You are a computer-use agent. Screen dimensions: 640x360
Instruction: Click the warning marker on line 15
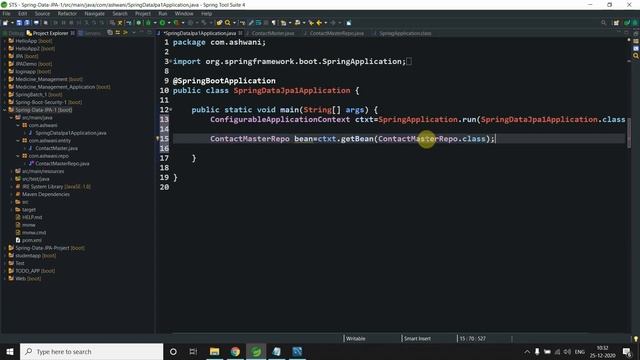[158, 138]
